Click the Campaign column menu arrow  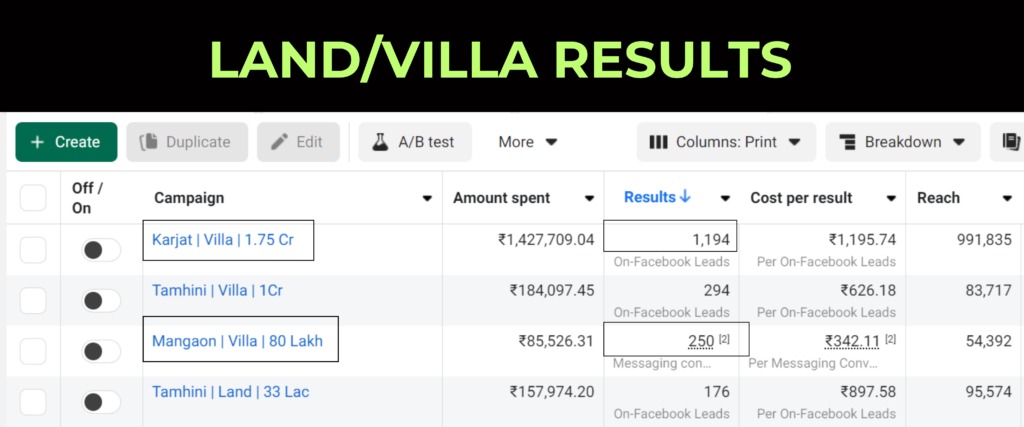coord(427,198)
